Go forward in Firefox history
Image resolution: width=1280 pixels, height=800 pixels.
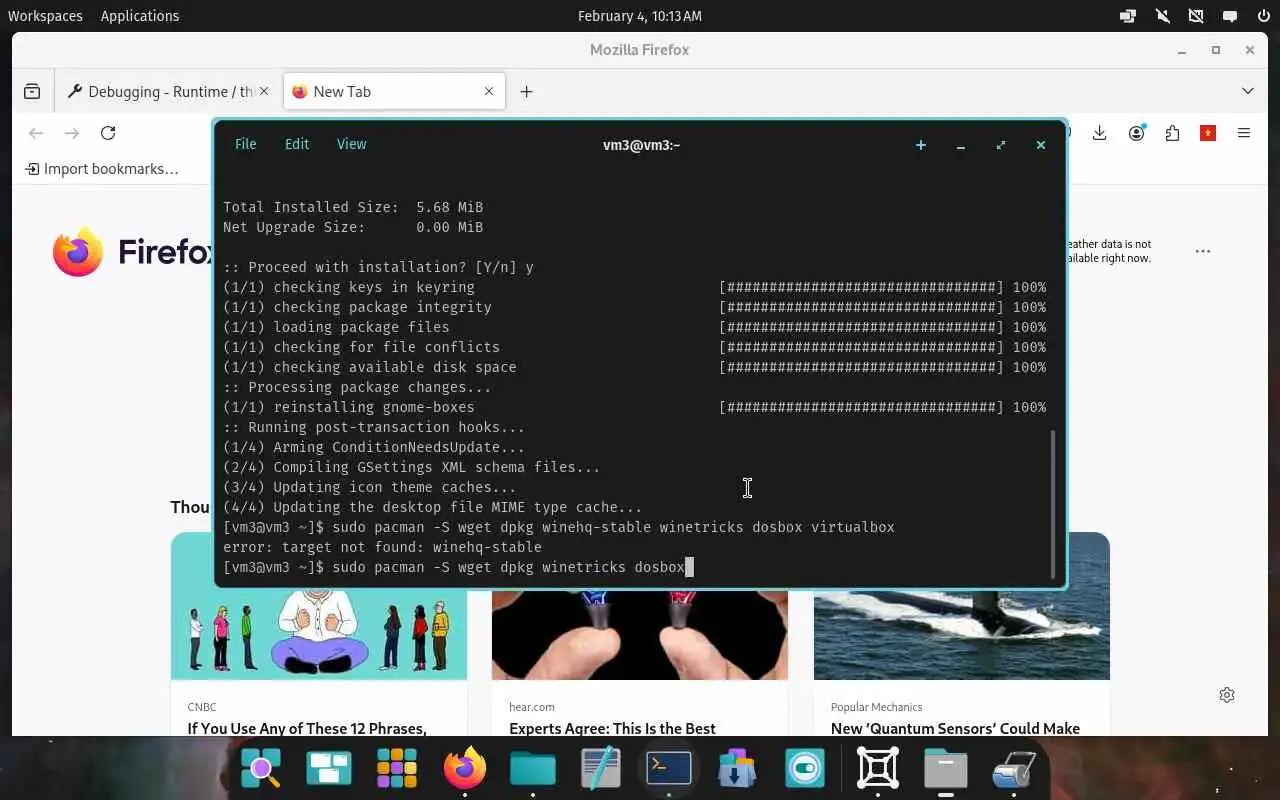pos(72,133)
